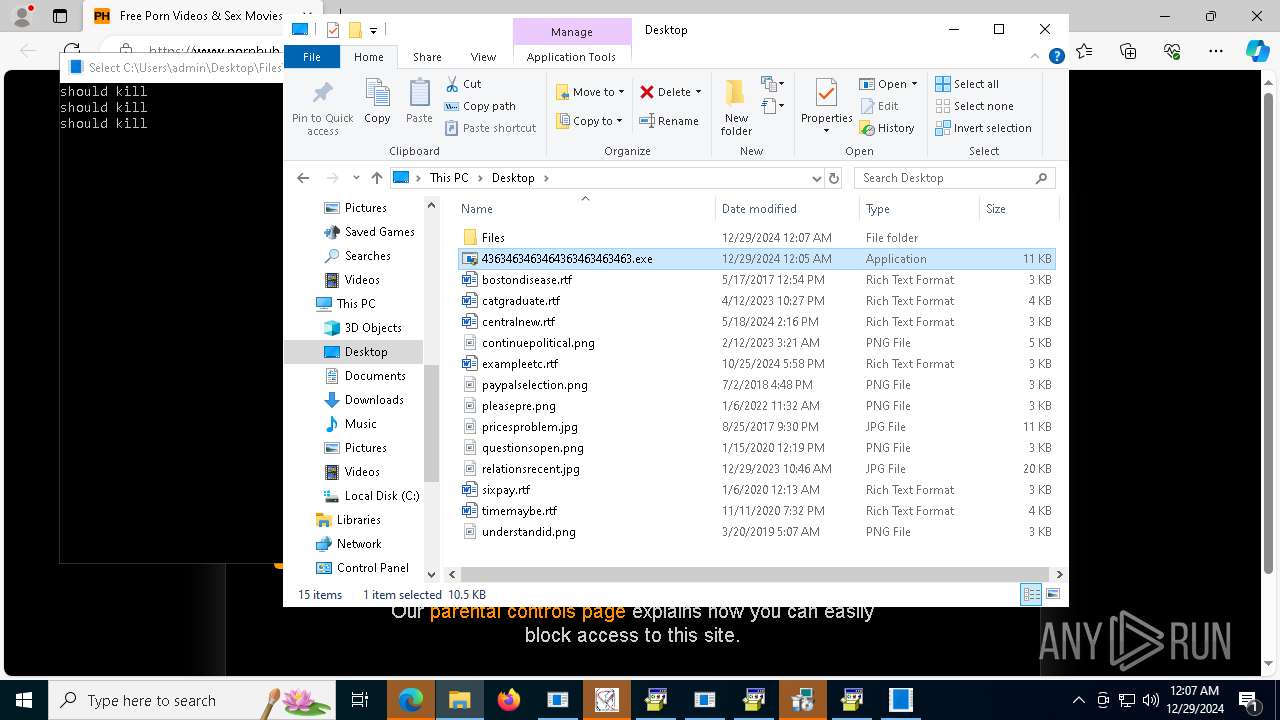Open Recent locations dropdown arrow
The width and height of the screenshot is (1280, 720).
tap(356, 178)
